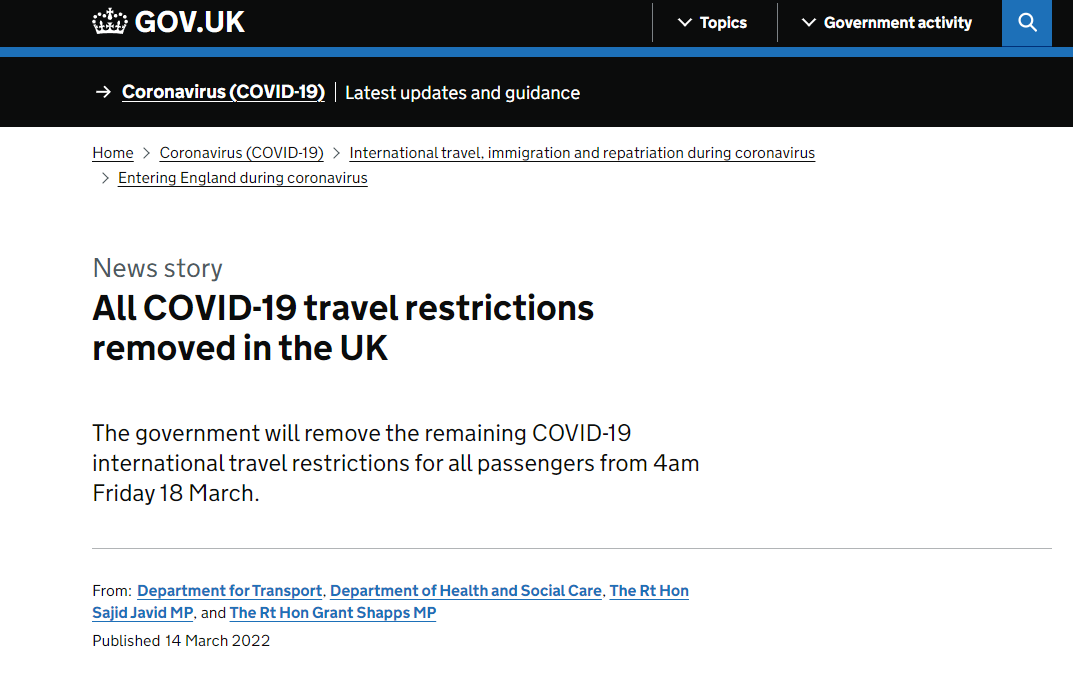Select Topics in the navigation bar
Image resolution: width=1073 pixels, height=687 pixels.
[723, 22]
